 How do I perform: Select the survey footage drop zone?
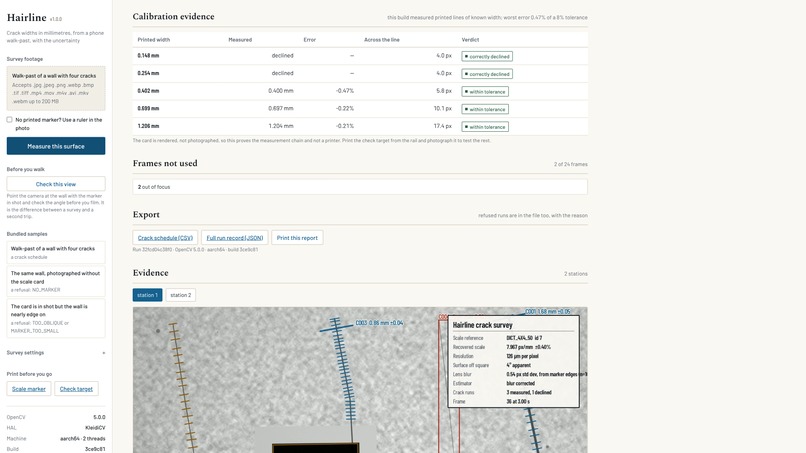click(56, 88)
